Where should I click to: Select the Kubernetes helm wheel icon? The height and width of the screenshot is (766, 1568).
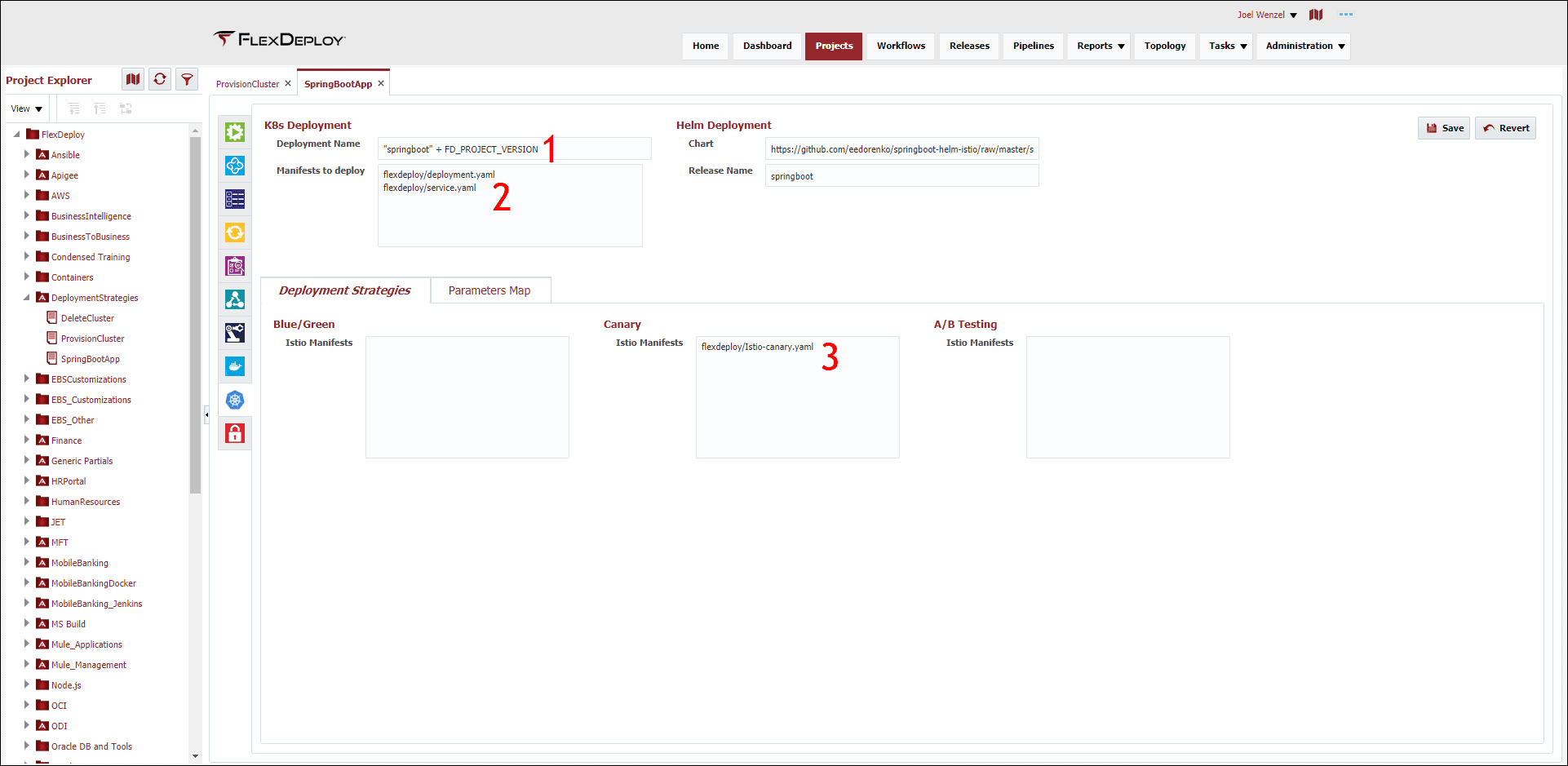click(x=235, y=400)
